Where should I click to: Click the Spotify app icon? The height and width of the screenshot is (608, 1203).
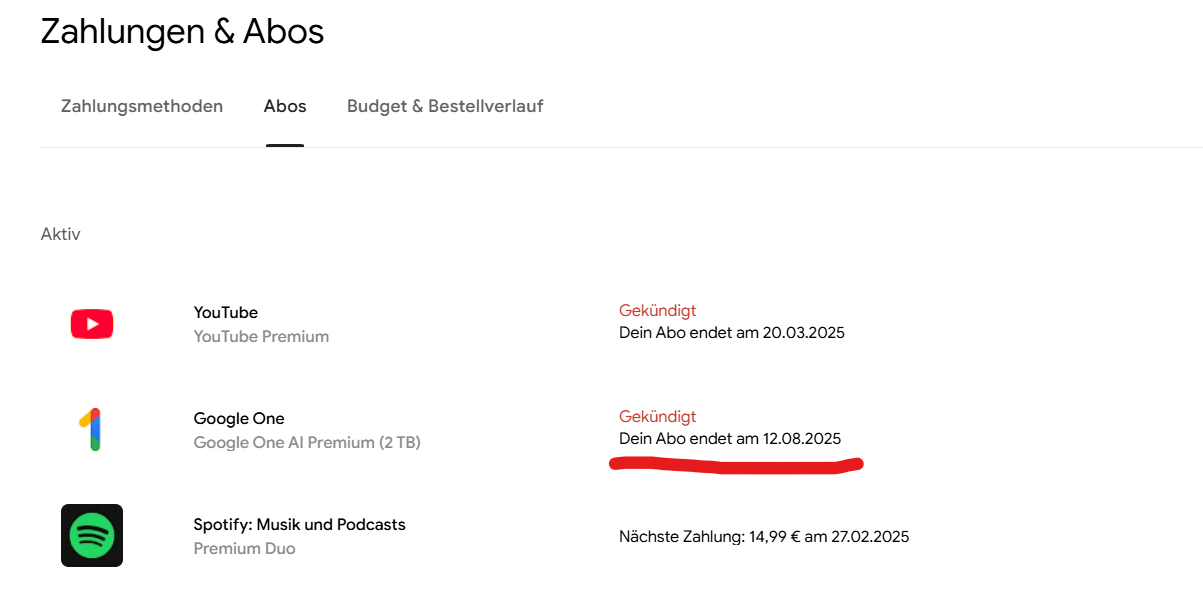coord(92,536)
